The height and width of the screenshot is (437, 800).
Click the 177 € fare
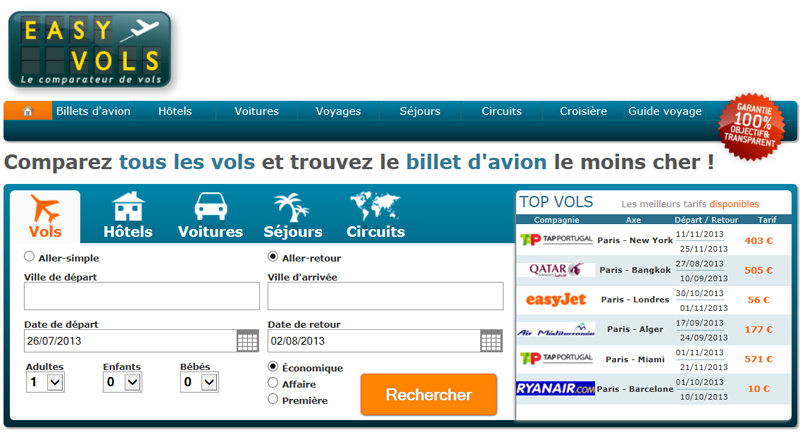coord(759,329)
